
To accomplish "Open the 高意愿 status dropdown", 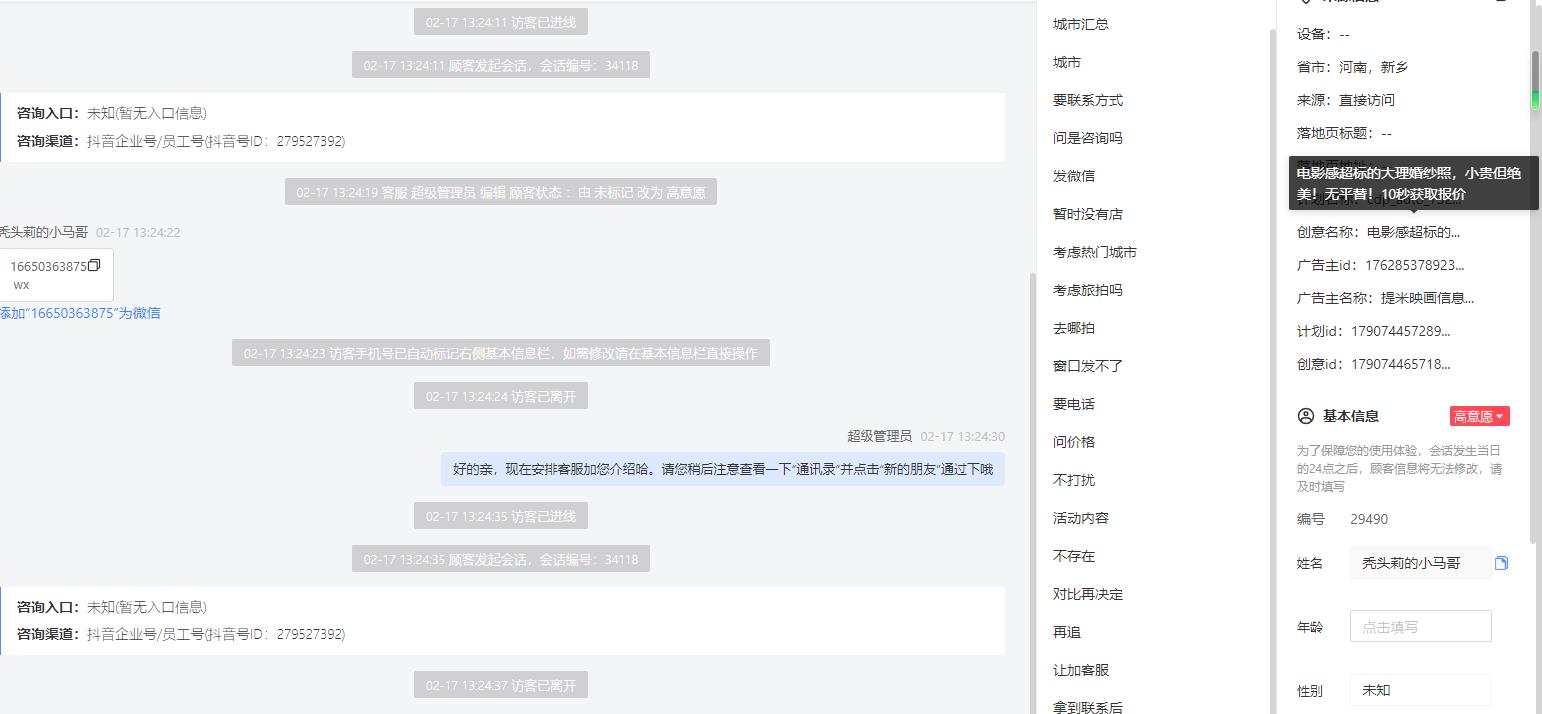I will click(1479, 416).
